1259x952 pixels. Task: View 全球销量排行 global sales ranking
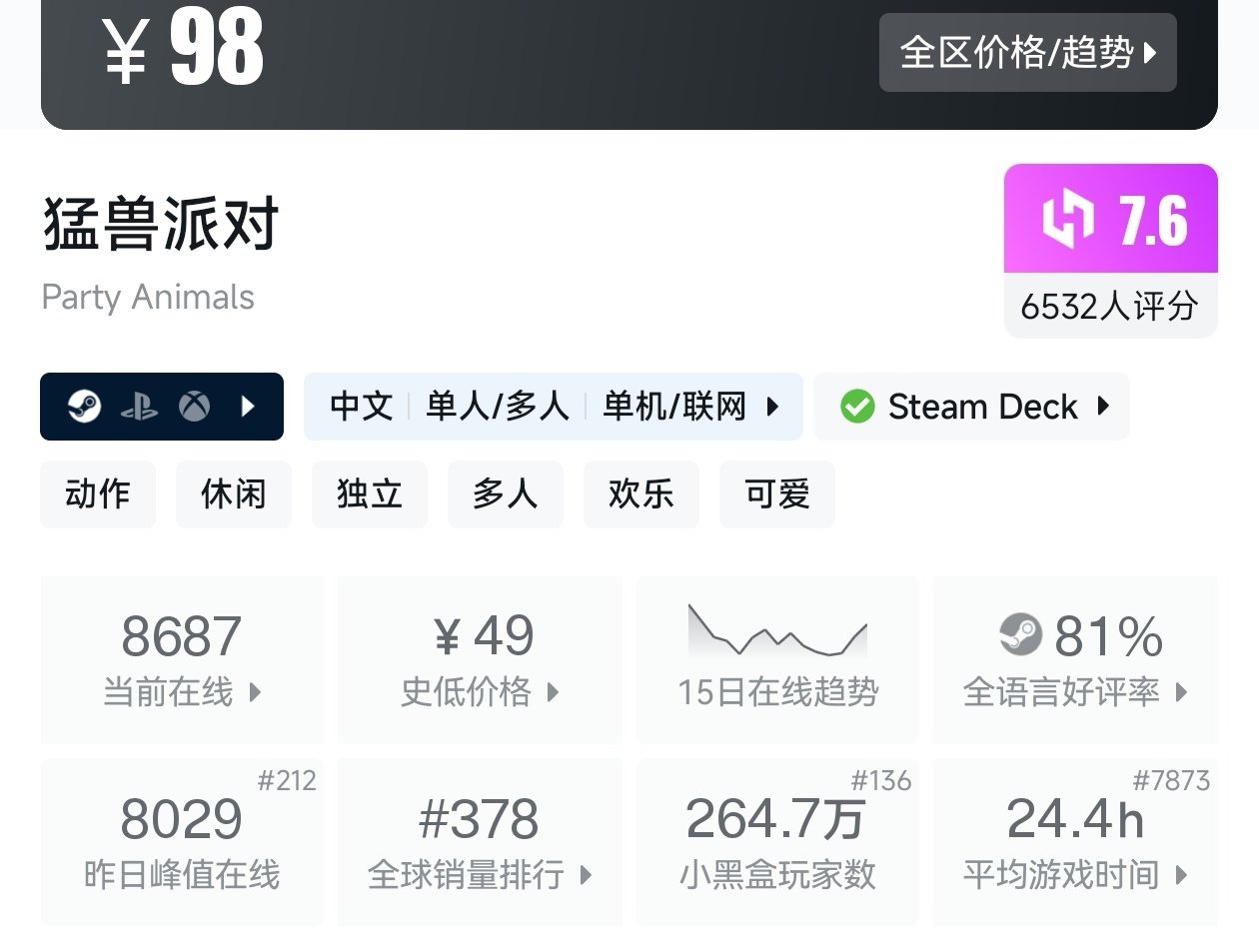tap(480, 842)
